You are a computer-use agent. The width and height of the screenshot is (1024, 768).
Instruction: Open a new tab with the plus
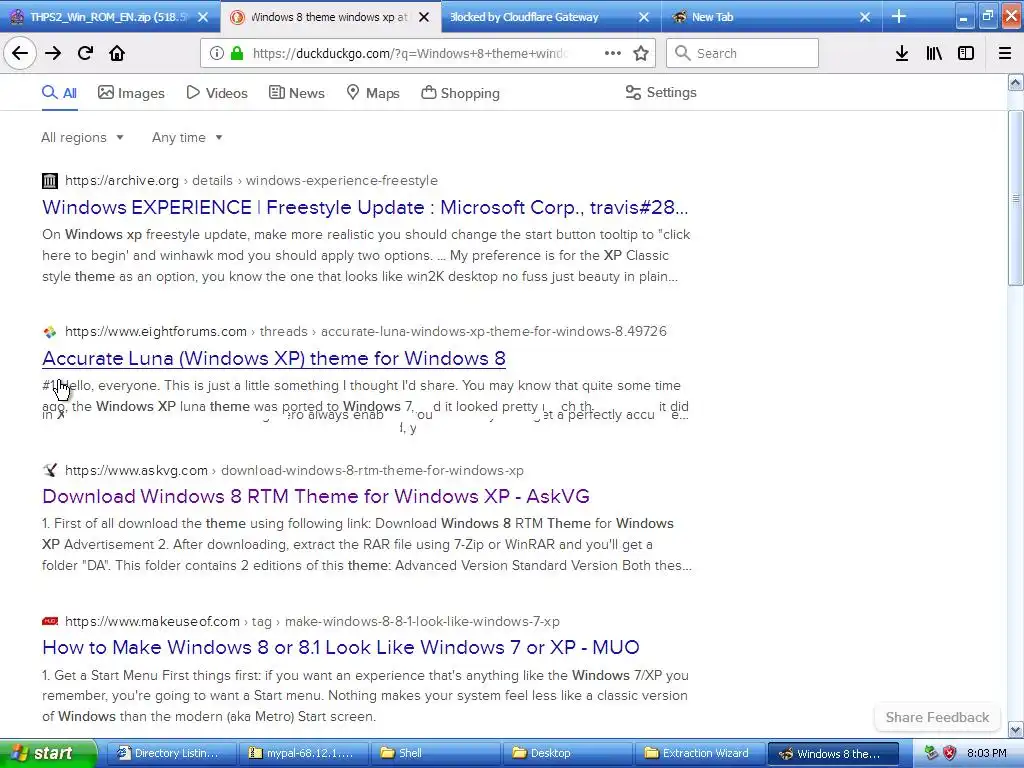[x=899, y=16]
